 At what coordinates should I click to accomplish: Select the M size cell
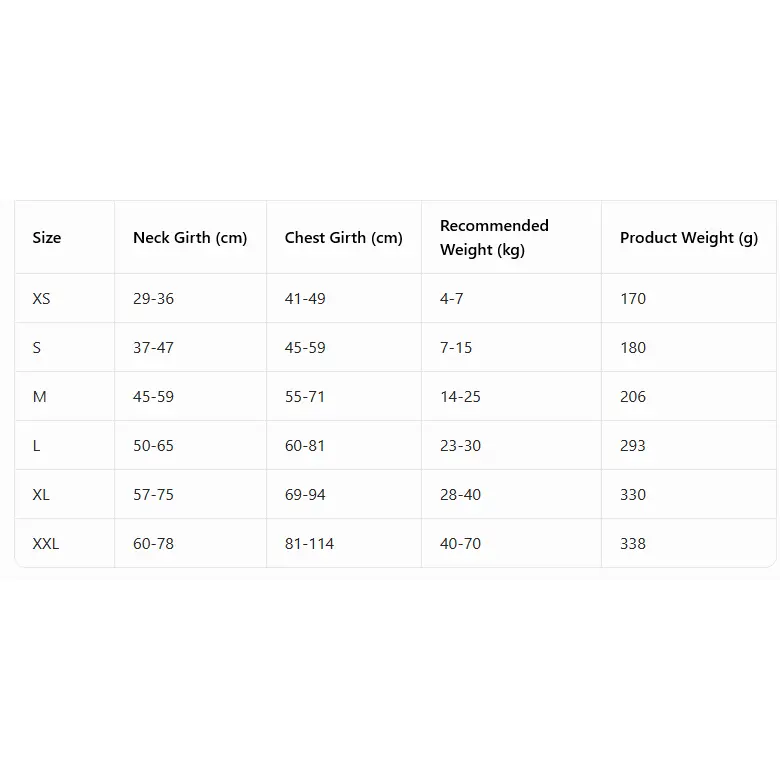pos(40,397)
